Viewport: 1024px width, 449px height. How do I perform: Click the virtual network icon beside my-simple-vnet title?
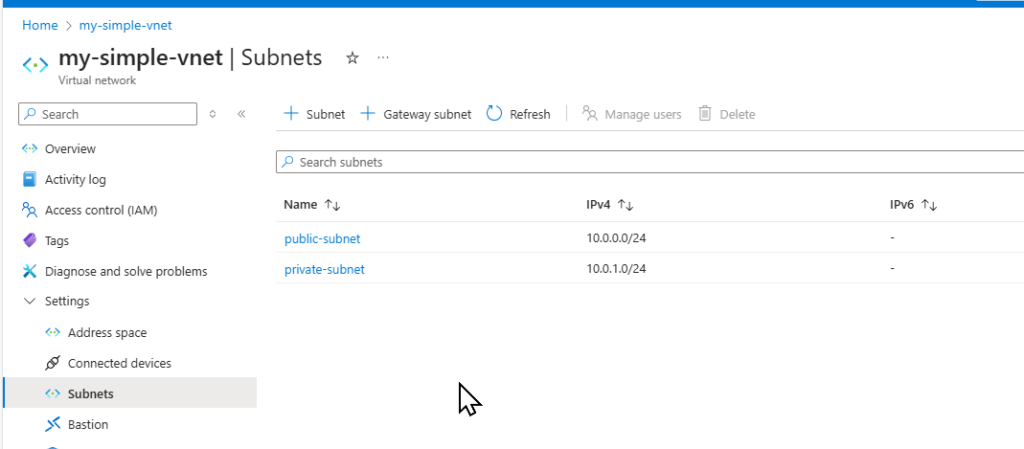(35, 65)
